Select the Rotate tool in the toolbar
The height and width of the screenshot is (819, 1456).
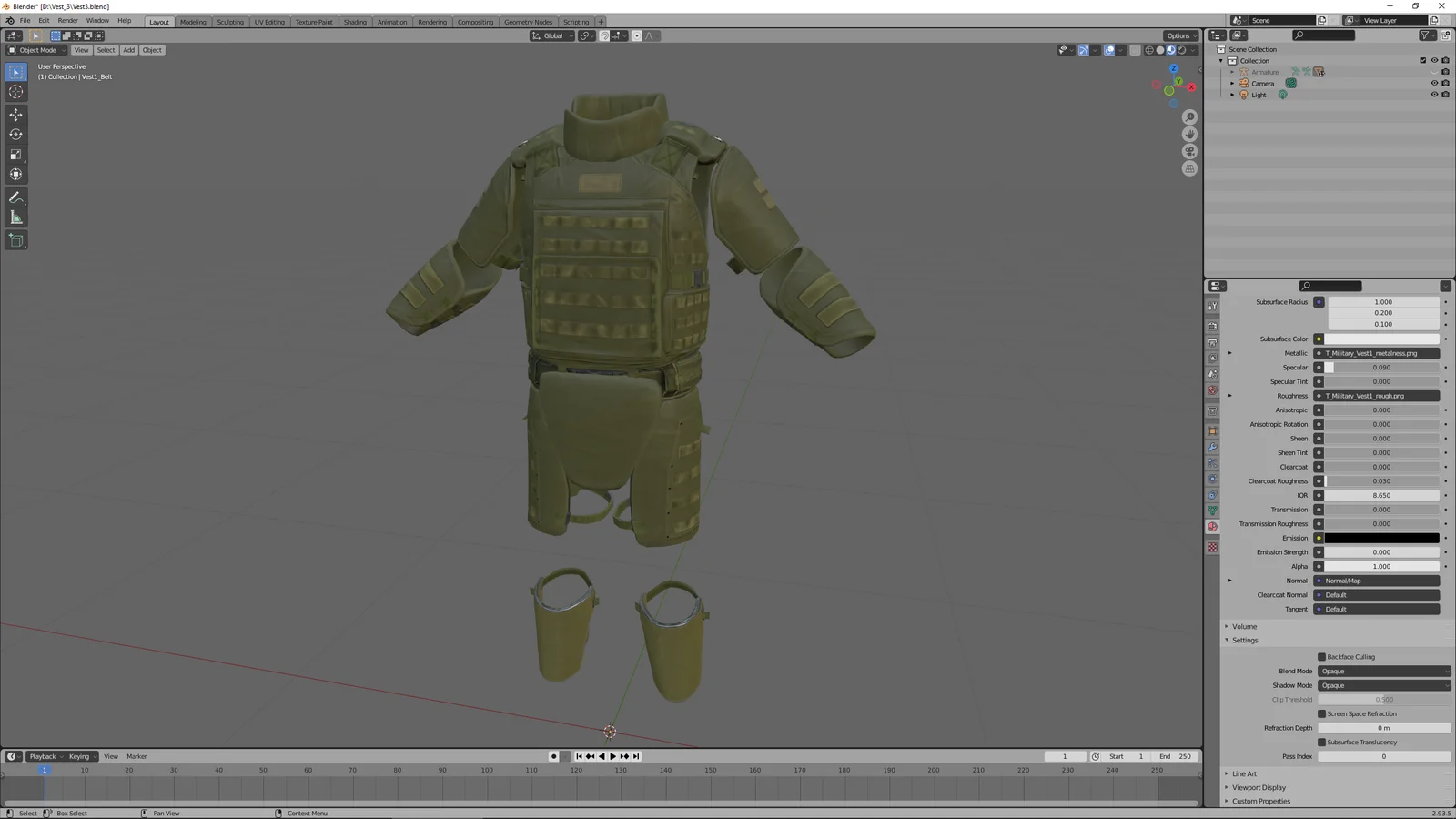click(15, 134)
